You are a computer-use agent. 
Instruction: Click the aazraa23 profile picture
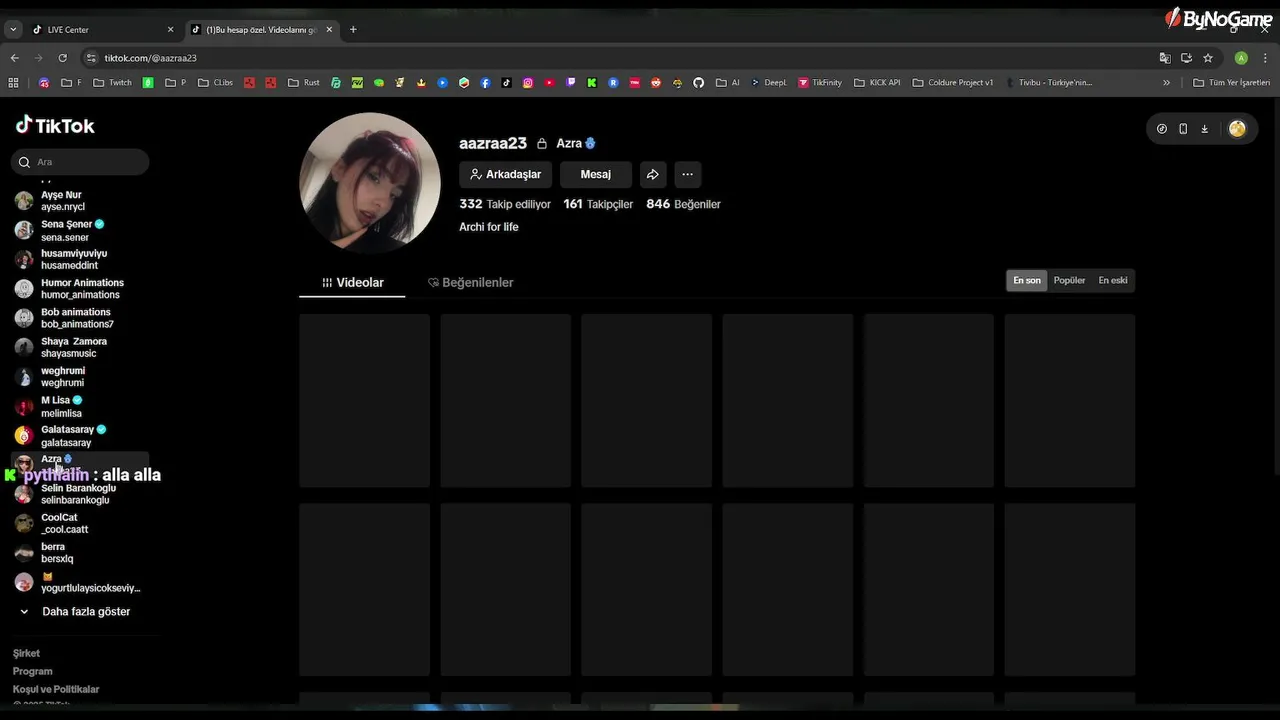coord(370,182)
